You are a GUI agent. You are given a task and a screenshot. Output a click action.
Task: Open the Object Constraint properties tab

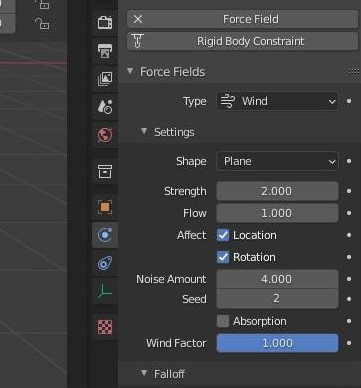click(105, 263)
